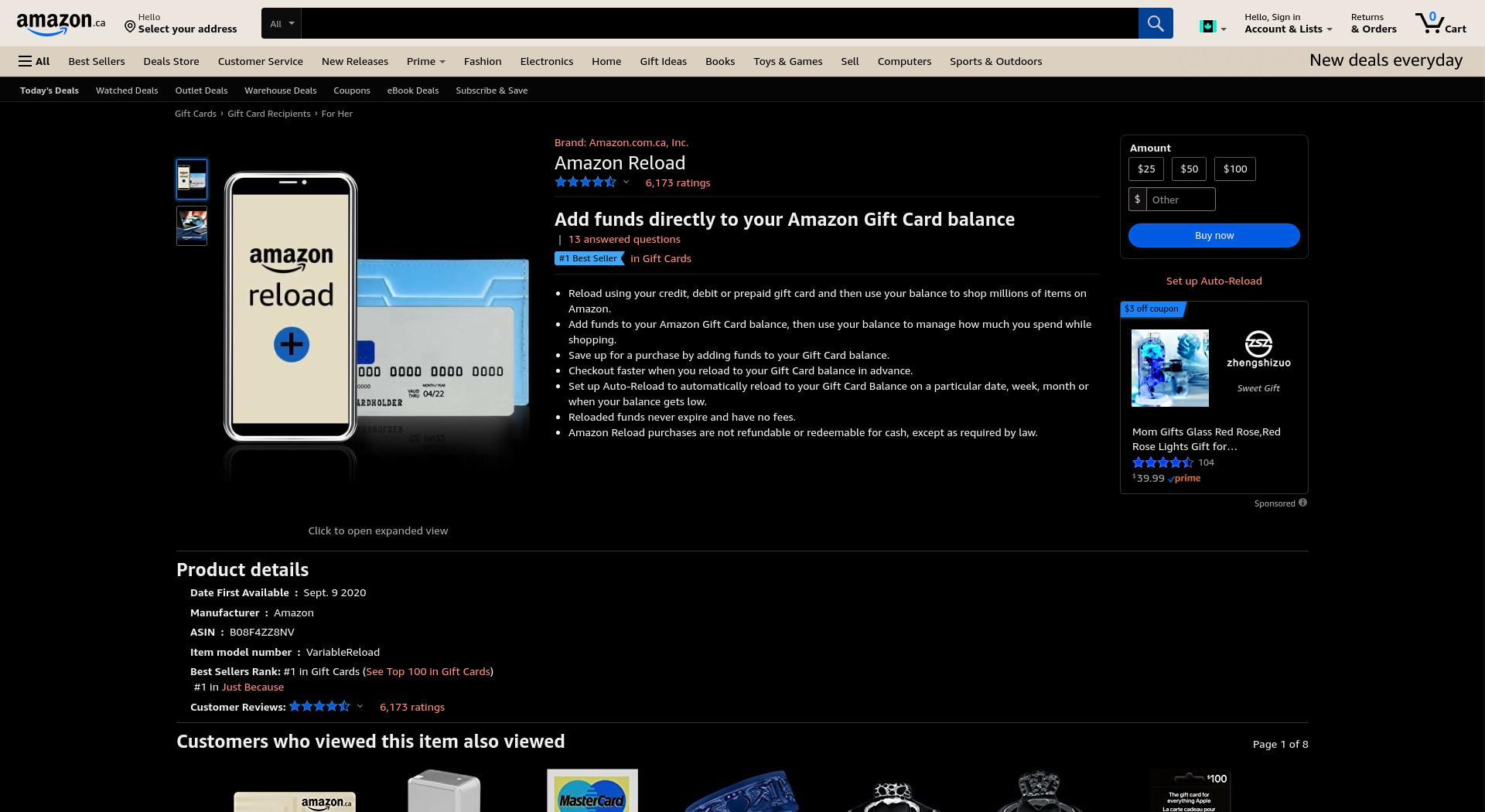Viewport: 1485px width, 812px height.
Task: Switch to Warehouse Deals tab
Action: (x=281, y=90)
